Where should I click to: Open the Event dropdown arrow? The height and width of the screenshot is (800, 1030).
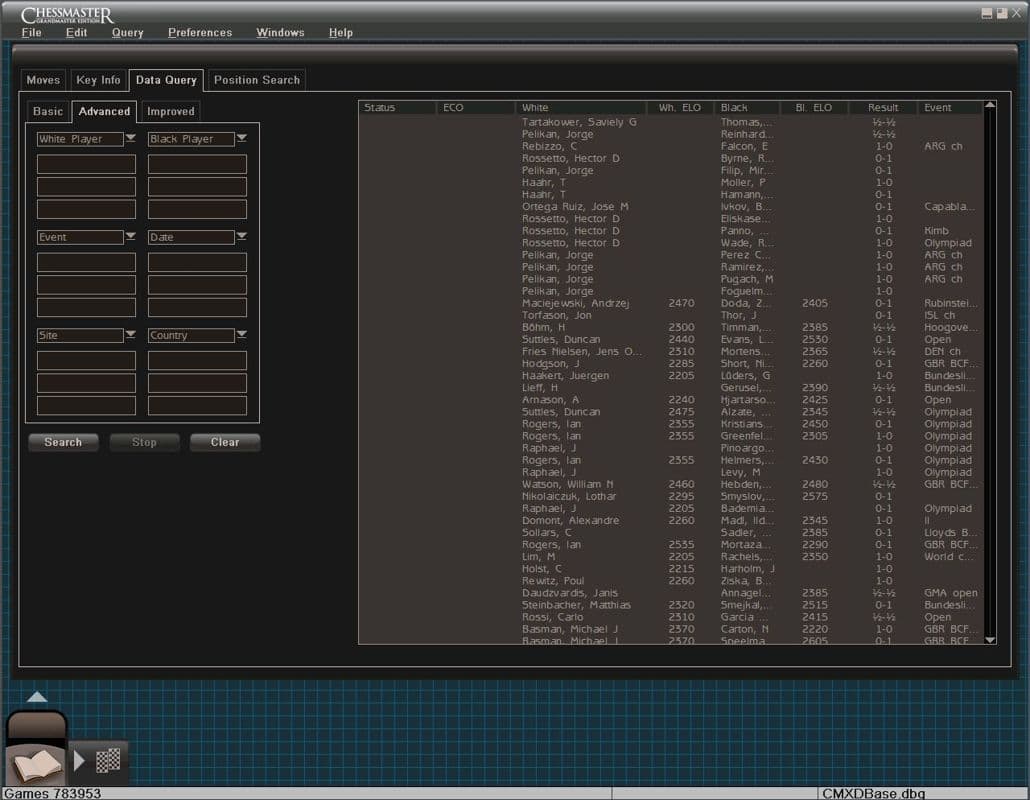131,236
